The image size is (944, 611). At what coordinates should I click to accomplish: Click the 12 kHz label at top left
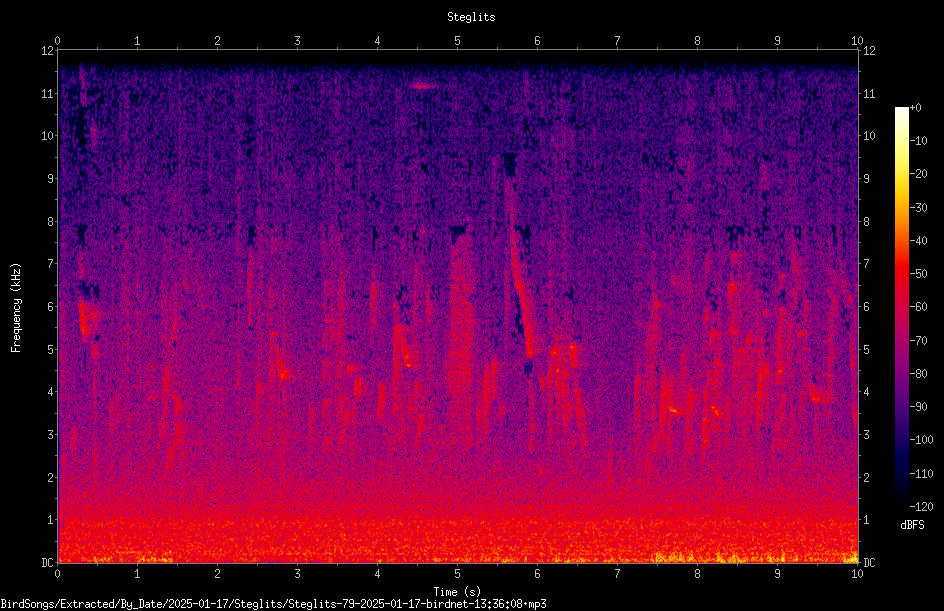pos(48,51)
